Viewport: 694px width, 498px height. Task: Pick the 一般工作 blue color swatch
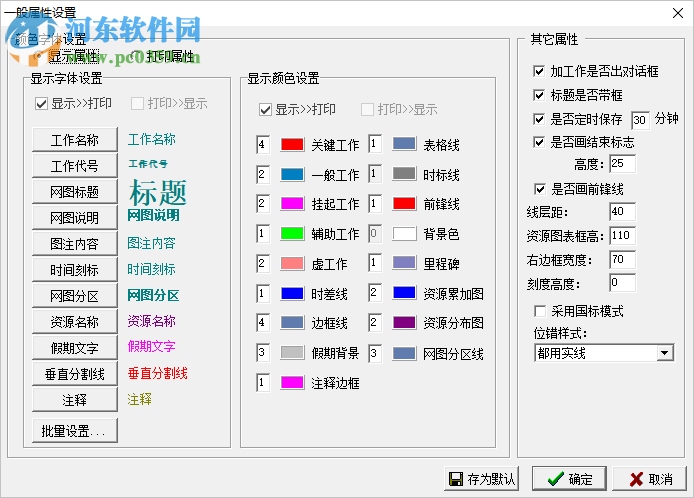tap(292, 174)
